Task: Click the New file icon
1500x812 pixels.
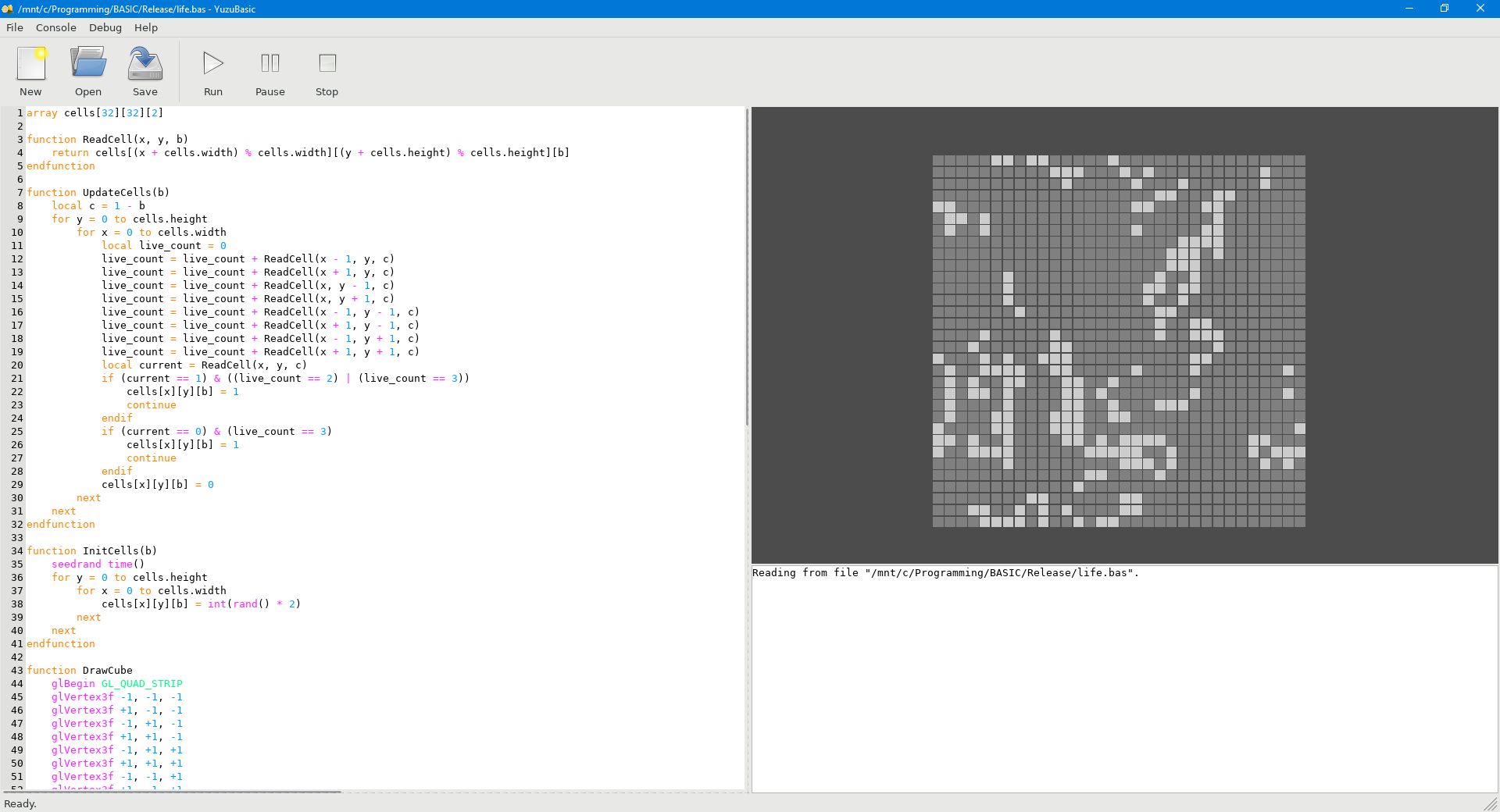Action: (31, 70)
